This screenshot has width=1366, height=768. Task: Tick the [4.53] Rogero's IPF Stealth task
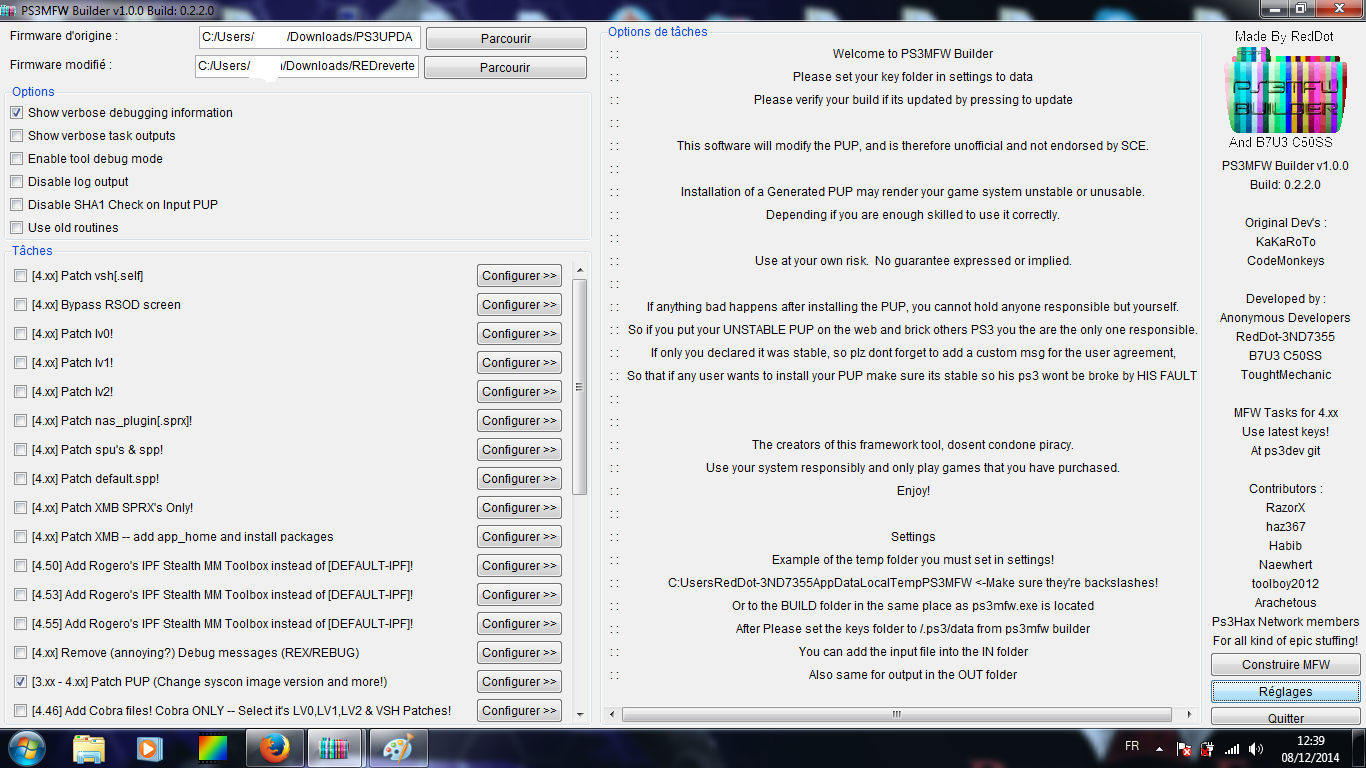coord(21,595)
